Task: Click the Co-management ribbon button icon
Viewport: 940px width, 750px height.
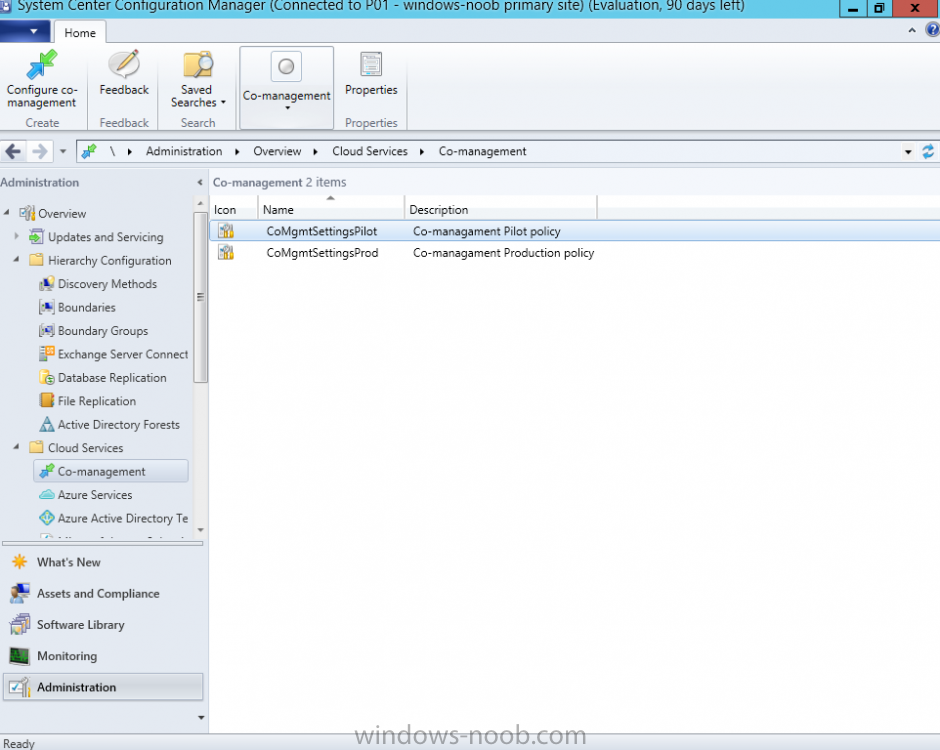Action: (286, 66)
